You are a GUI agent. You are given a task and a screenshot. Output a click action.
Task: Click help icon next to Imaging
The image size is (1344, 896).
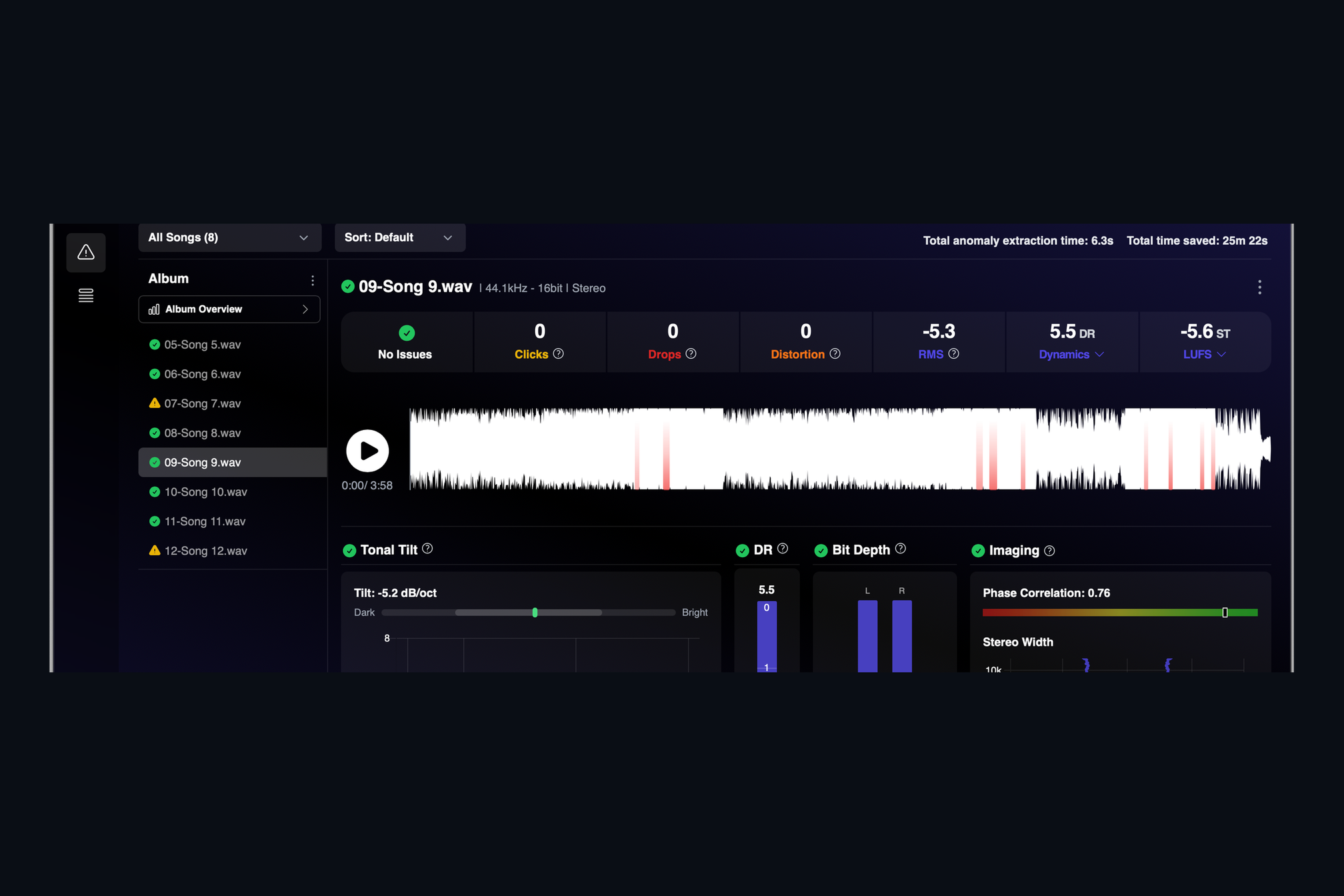tap(1049, 551)
